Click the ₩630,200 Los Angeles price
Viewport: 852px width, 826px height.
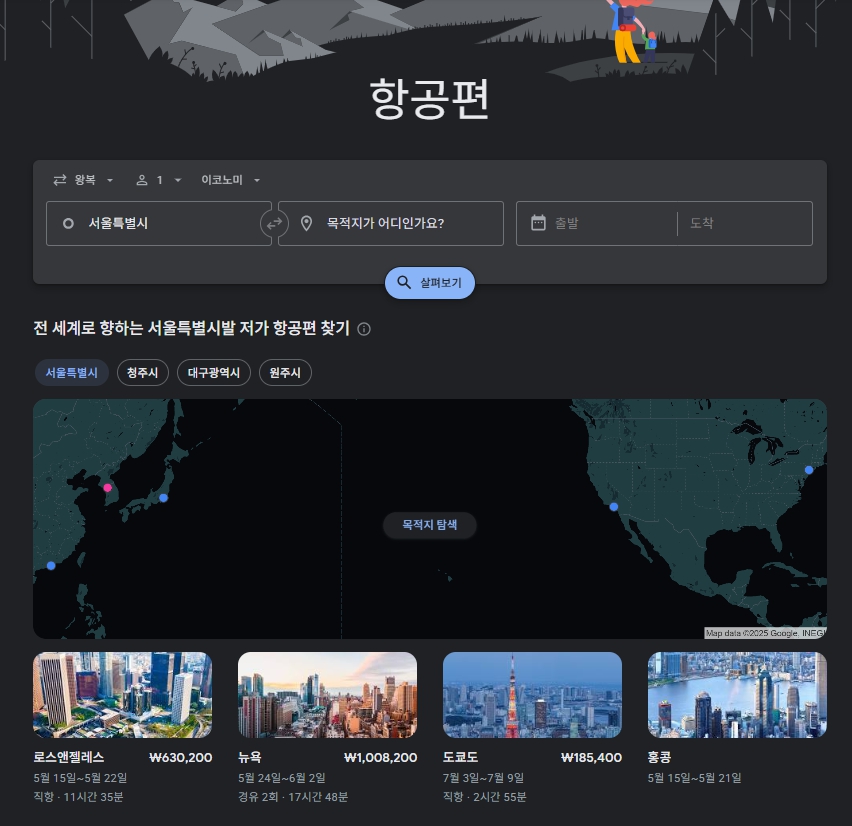coord(181,758)
